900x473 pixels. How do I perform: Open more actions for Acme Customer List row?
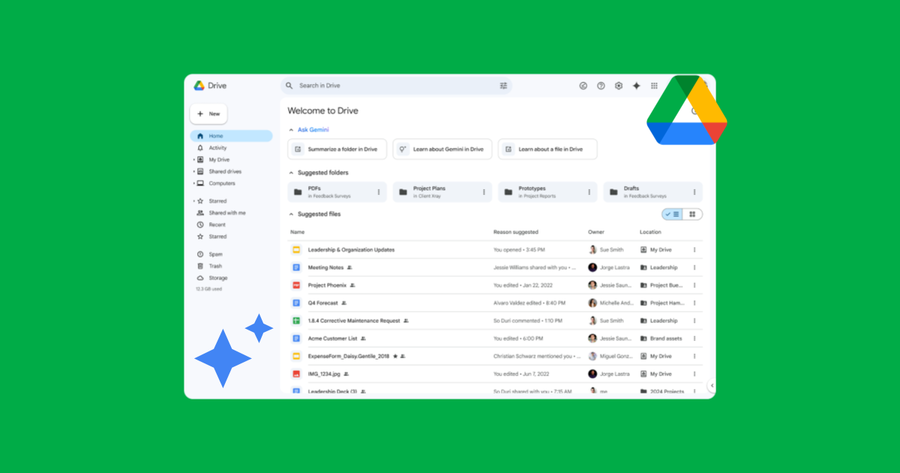[x=694, y=339]
